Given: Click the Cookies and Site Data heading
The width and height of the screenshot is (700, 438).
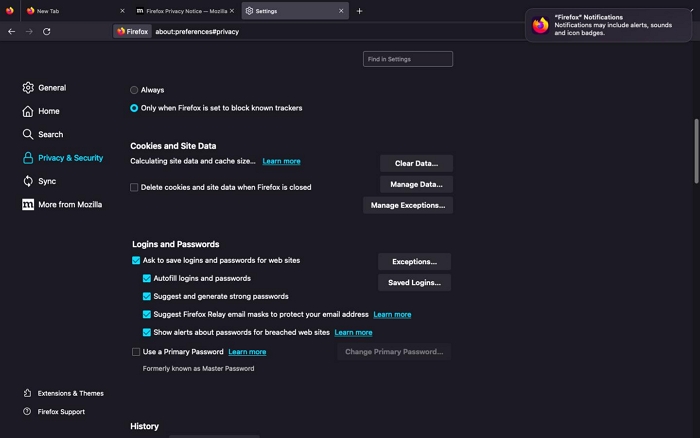Looking at the screenshot, I should pos(173,146).
